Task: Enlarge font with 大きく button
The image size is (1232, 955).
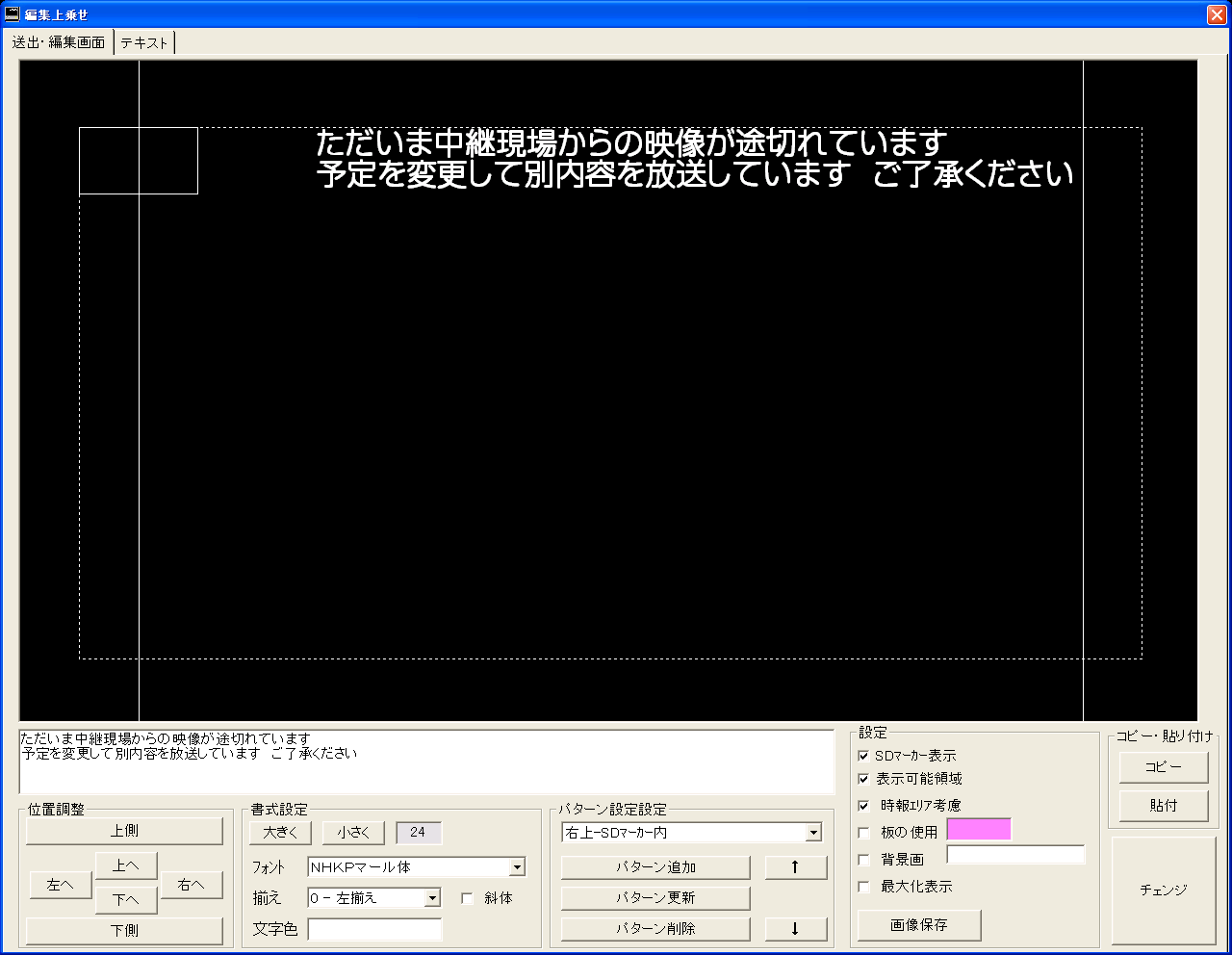Action: tap(281, 832)
